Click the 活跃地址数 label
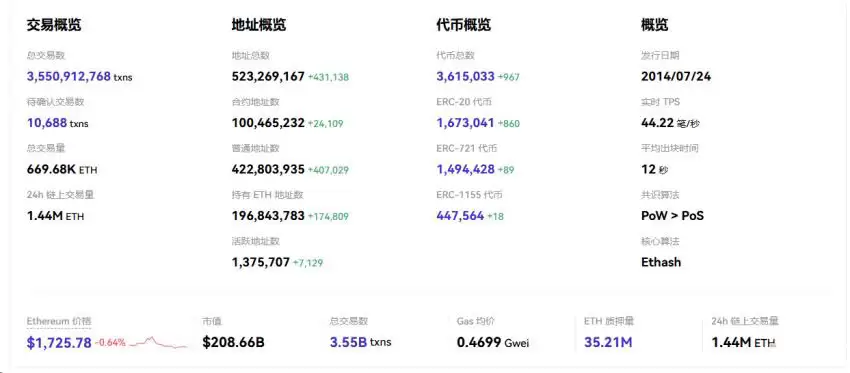850x373 pixels. tap(256, 242)
